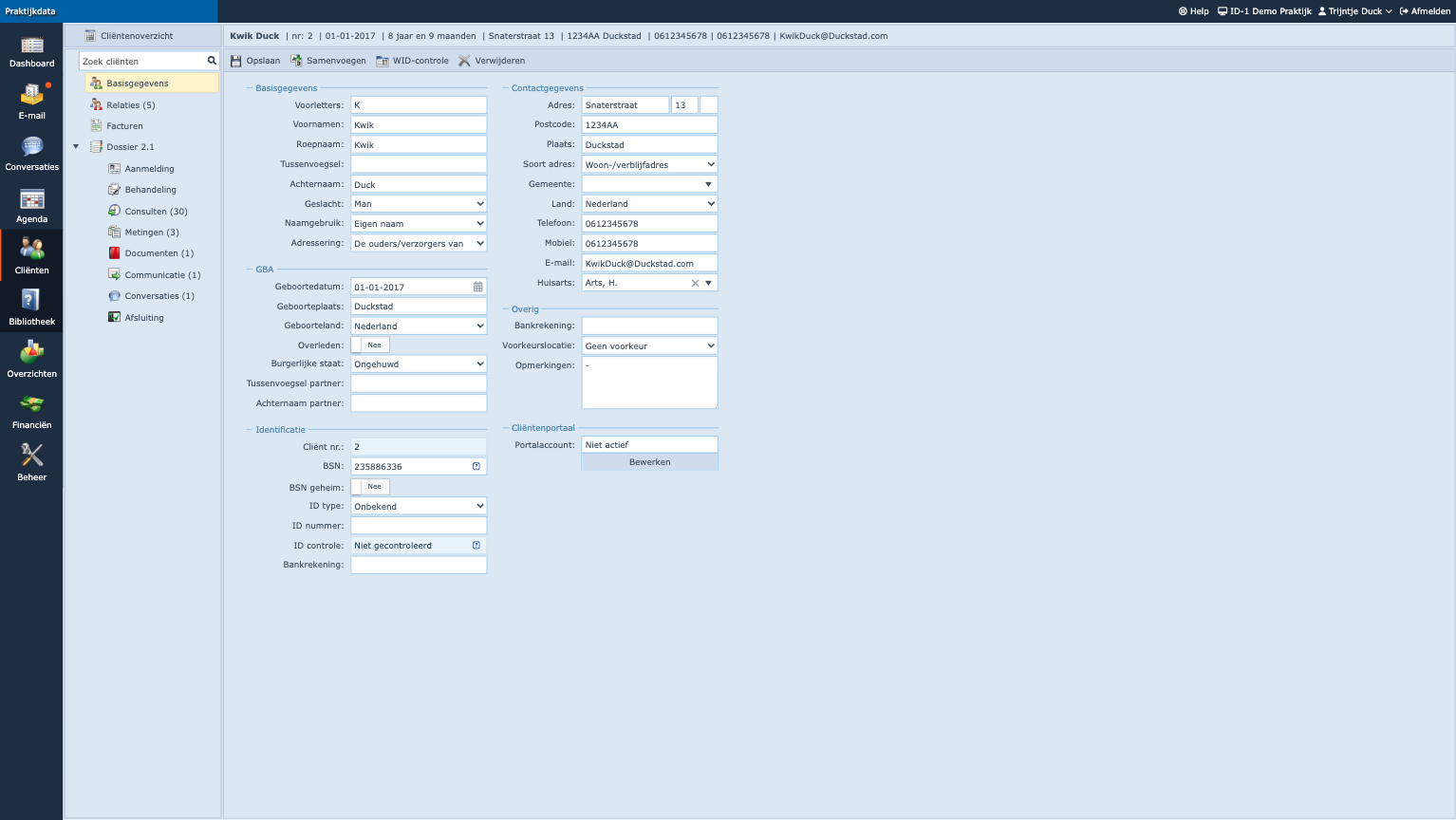Open the Financiën module icon
The image size is (1456, 820).
(x=31, y=405)
